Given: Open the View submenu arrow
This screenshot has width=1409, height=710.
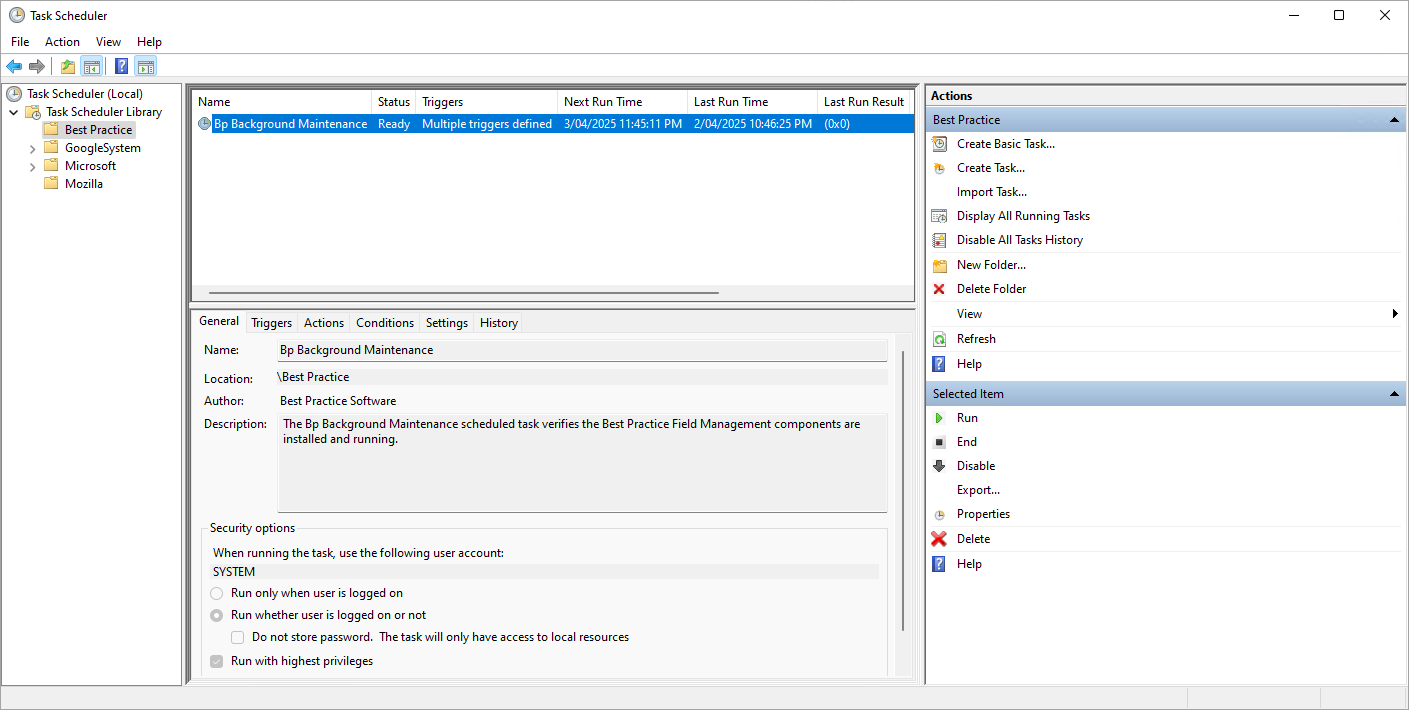Looking at the screenshot, I should pyautogui.click(x=1395, y=314).
